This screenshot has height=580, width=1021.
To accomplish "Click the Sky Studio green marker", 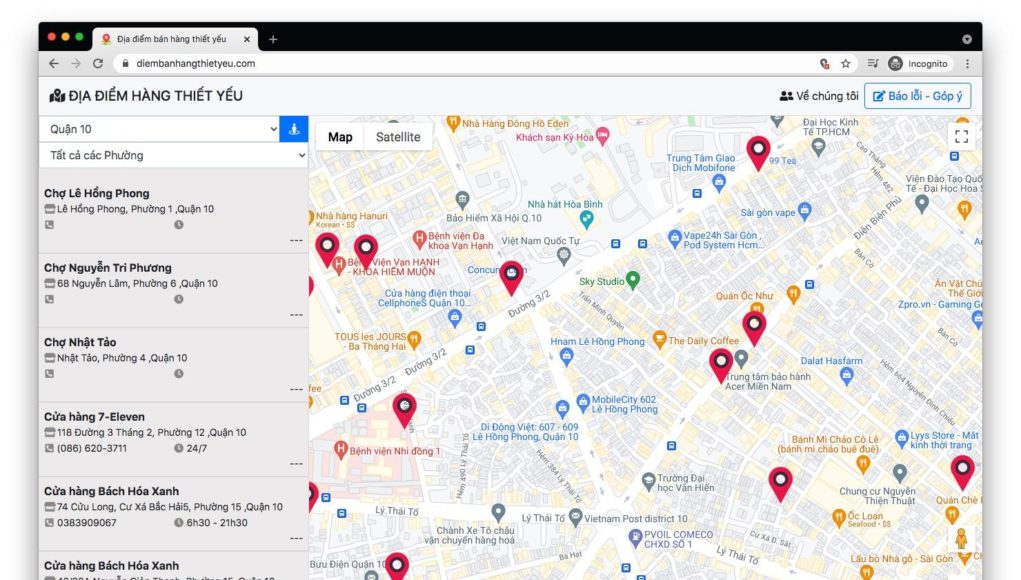I will pos(632,280).
